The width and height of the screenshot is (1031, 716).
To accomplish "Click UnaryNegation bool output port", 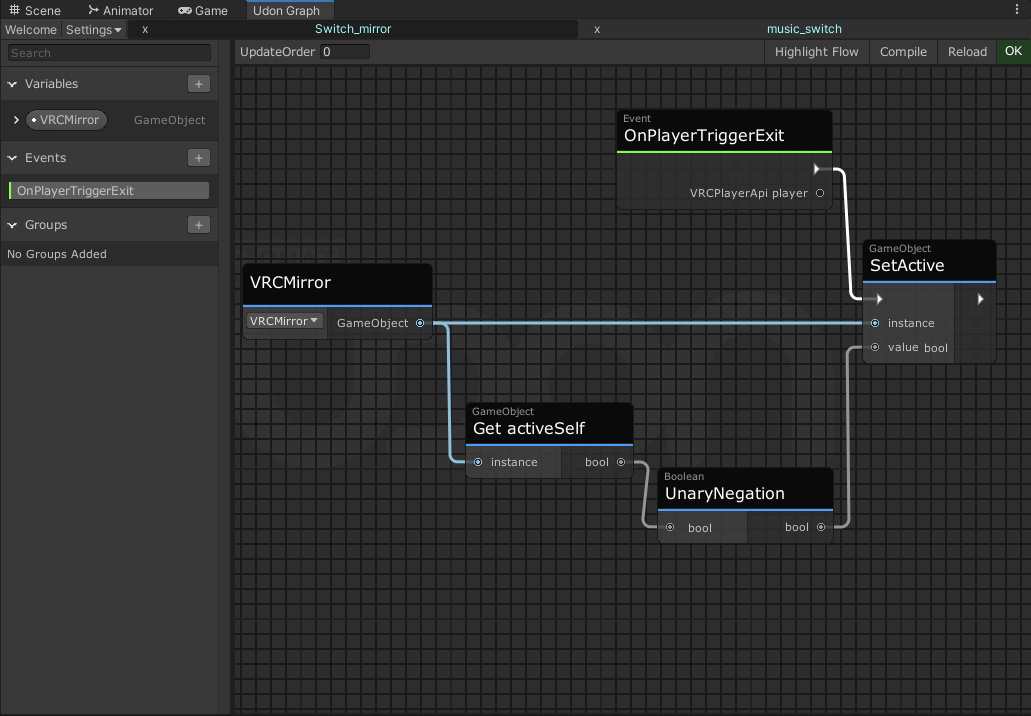I will coord(821,527).
